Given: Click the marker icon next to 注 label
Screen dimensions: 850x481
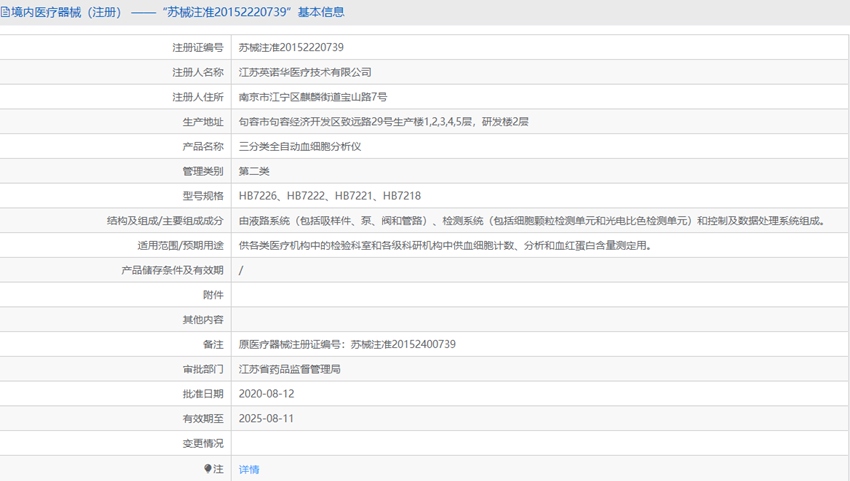Looking at the screenshot, I should [x=208, y=469].
